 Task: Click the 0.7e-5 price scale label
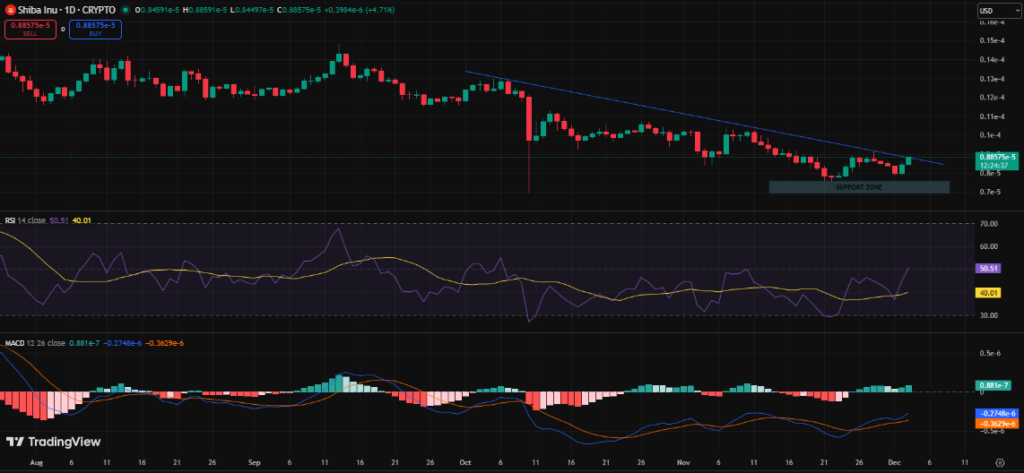pos(990,192)
